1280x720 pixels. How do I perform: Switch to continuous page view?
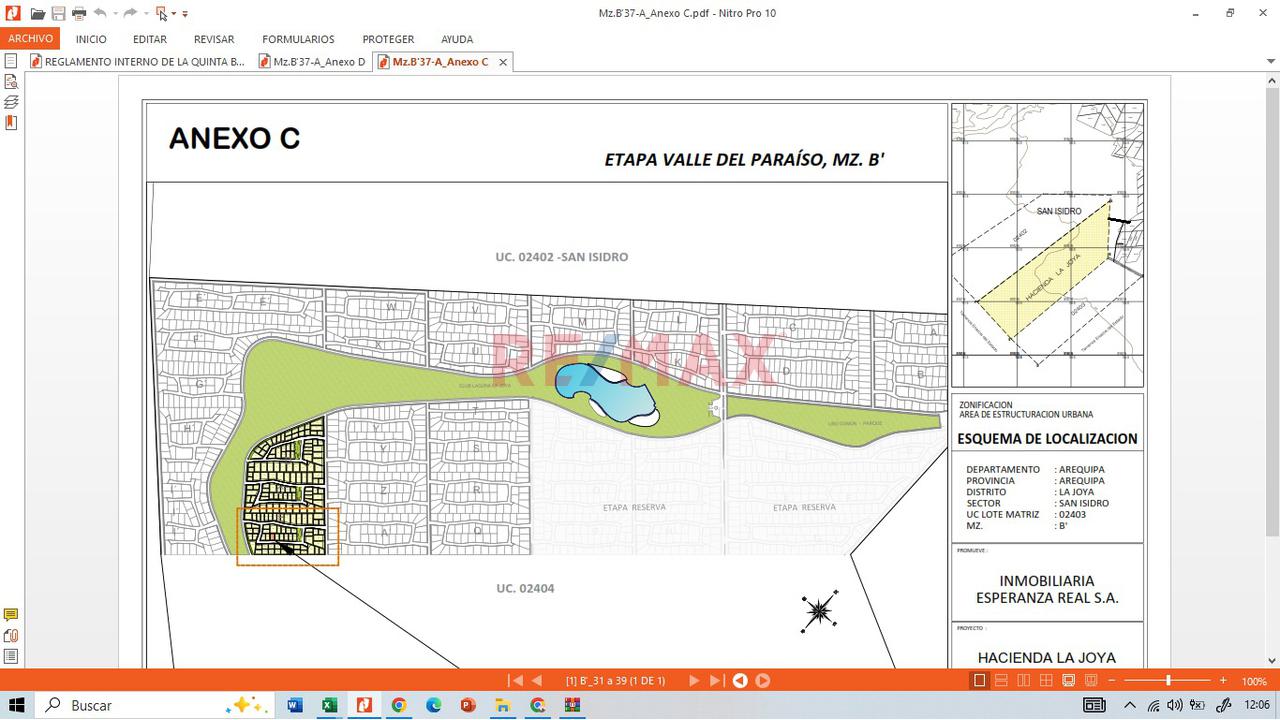pyautogui.click(x=1002, y=681)
